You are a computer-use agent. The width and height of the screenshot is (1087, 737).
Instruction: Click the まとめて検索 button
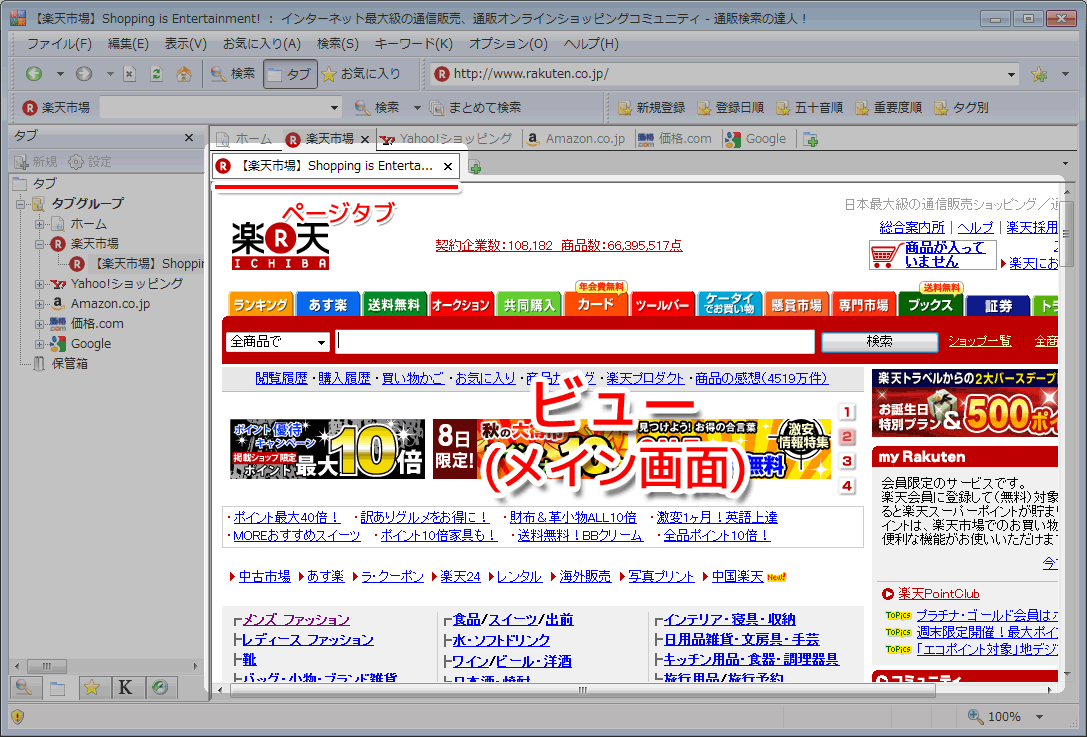476,107
